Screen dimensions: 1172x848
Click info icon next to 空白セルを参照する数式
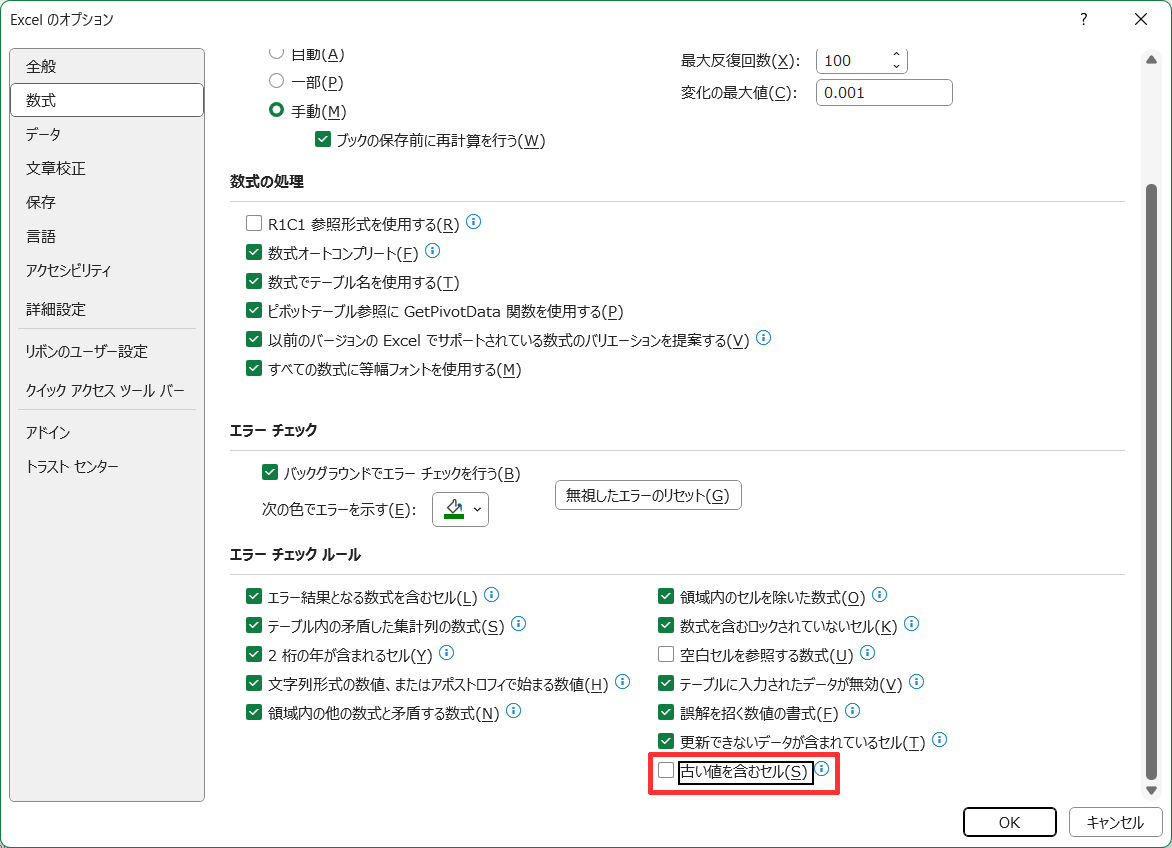click(867, 653)
